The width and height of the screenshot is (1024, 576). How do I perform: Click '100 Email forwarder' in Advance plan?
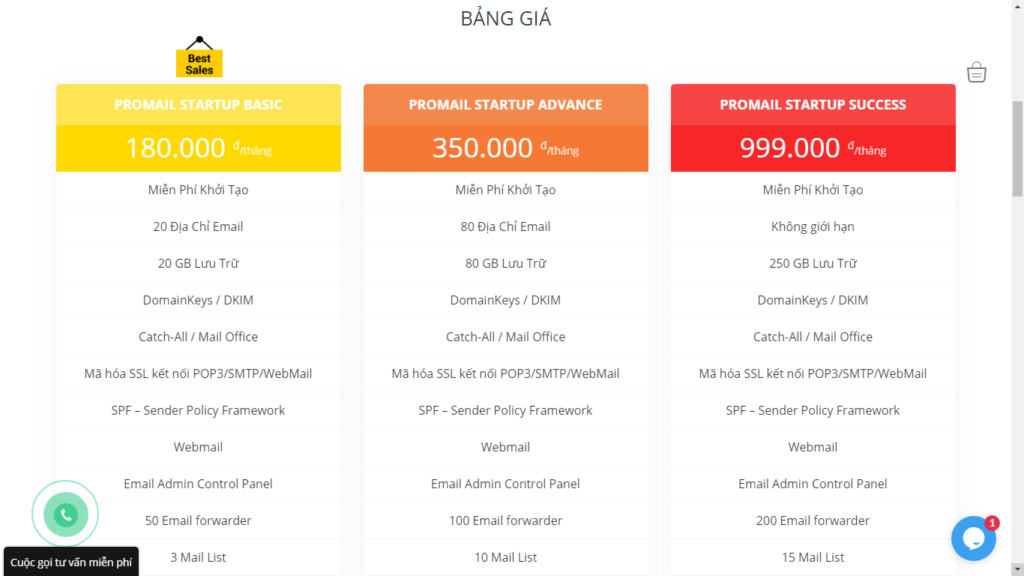[x=505, y=520]
